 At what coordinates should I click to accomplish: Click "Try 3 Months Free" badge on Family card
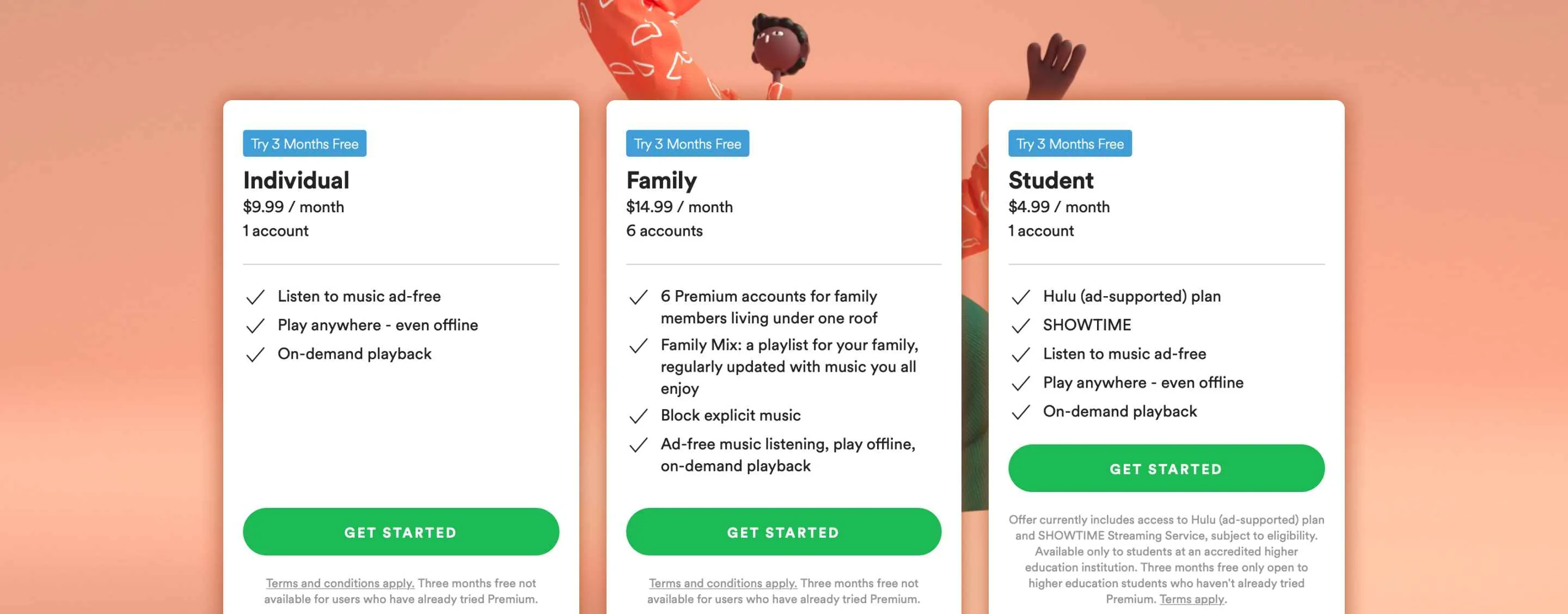687,144
